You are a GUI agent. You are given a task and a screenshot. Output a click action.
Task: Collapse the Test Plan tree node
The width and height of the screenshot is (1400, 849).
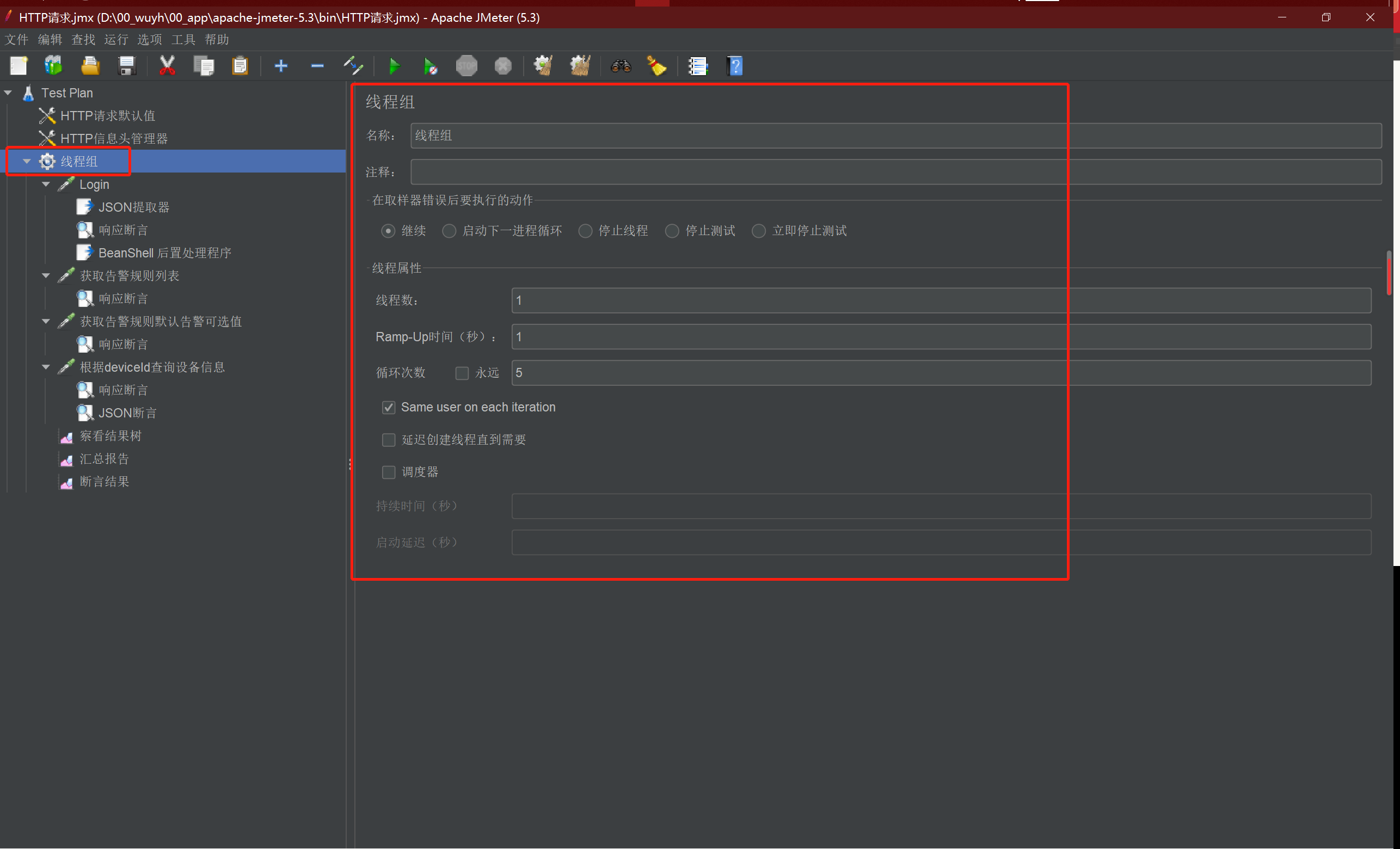(8, 93)
